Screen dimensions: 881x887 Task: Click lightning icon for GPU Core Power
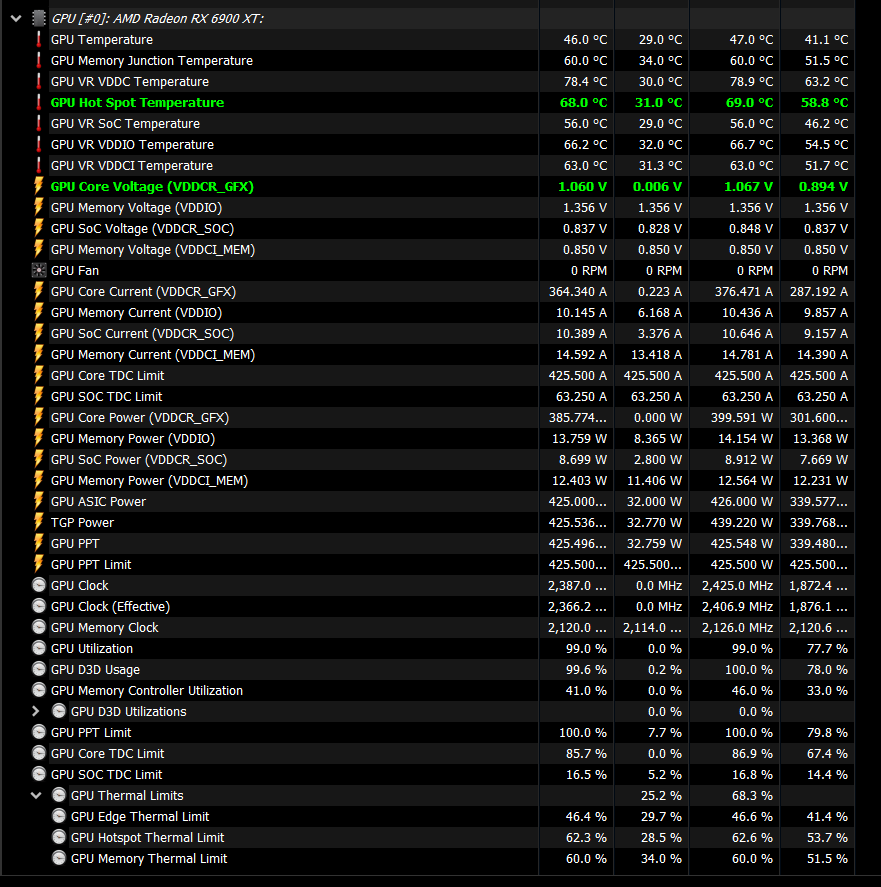38,417
